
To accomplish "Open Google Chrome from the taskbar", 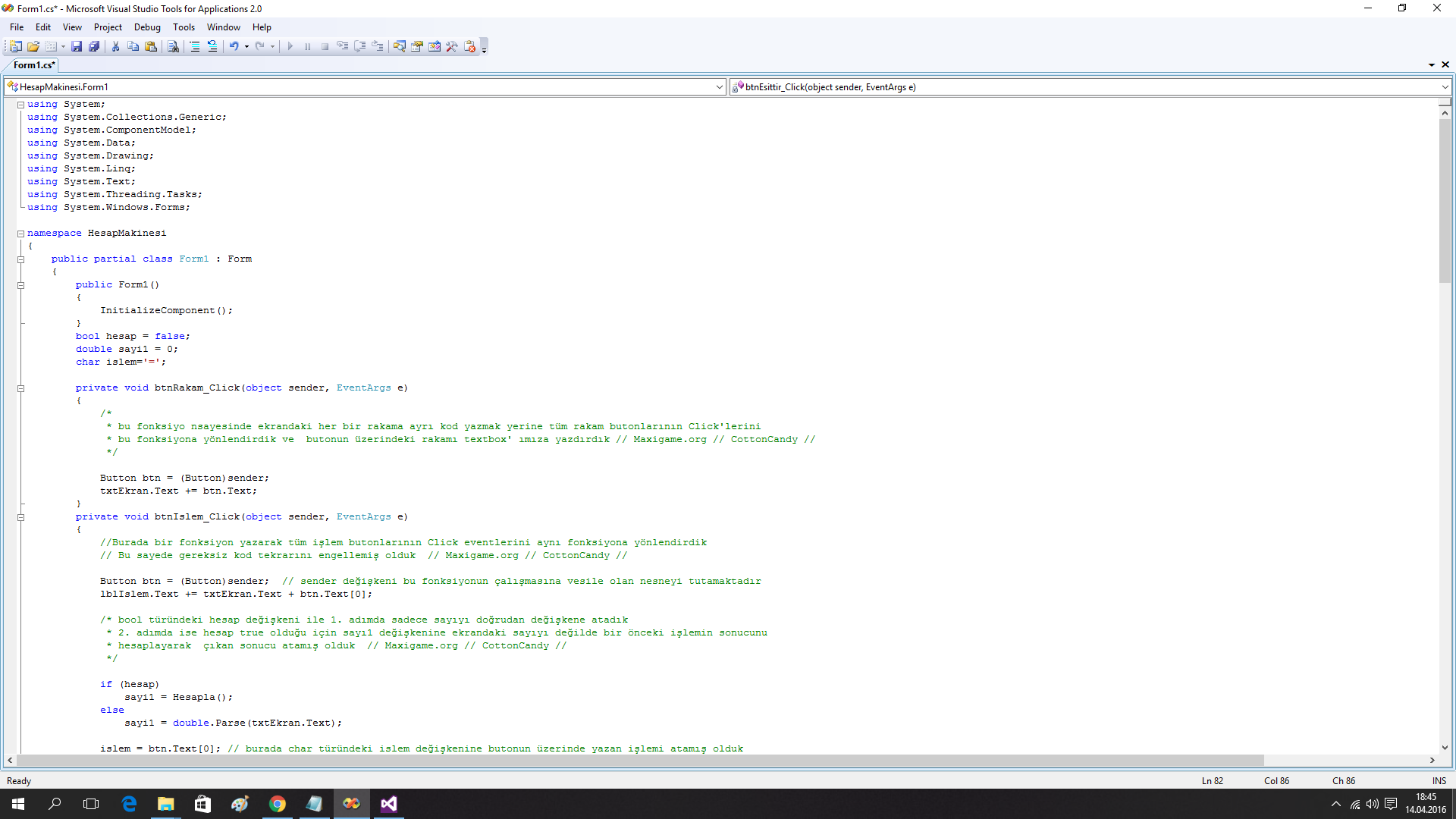I will tap(278, 804).
